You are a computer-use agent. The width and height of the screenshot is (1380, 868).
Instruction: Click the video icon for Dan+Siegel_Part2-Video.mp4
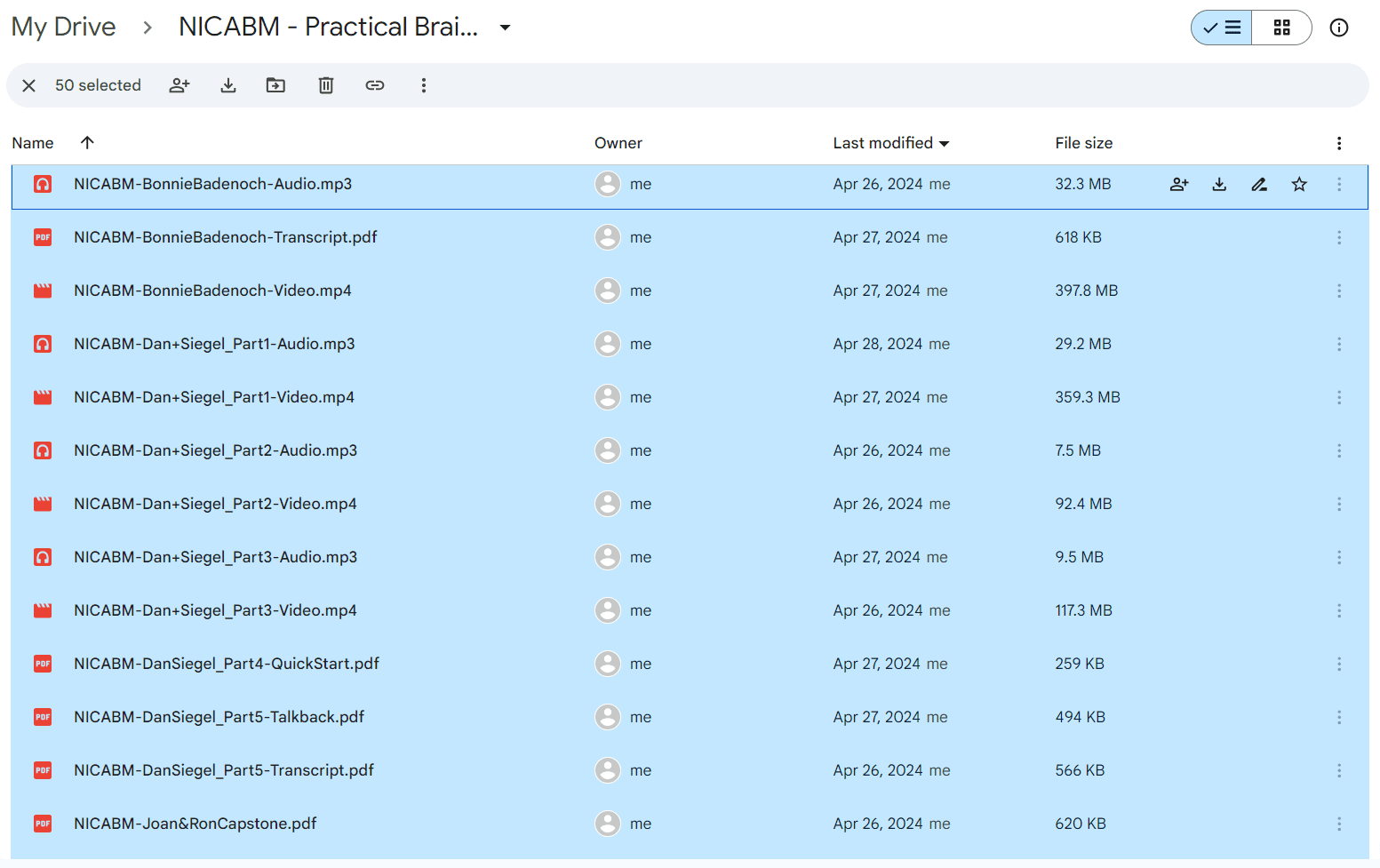(43, 504)
